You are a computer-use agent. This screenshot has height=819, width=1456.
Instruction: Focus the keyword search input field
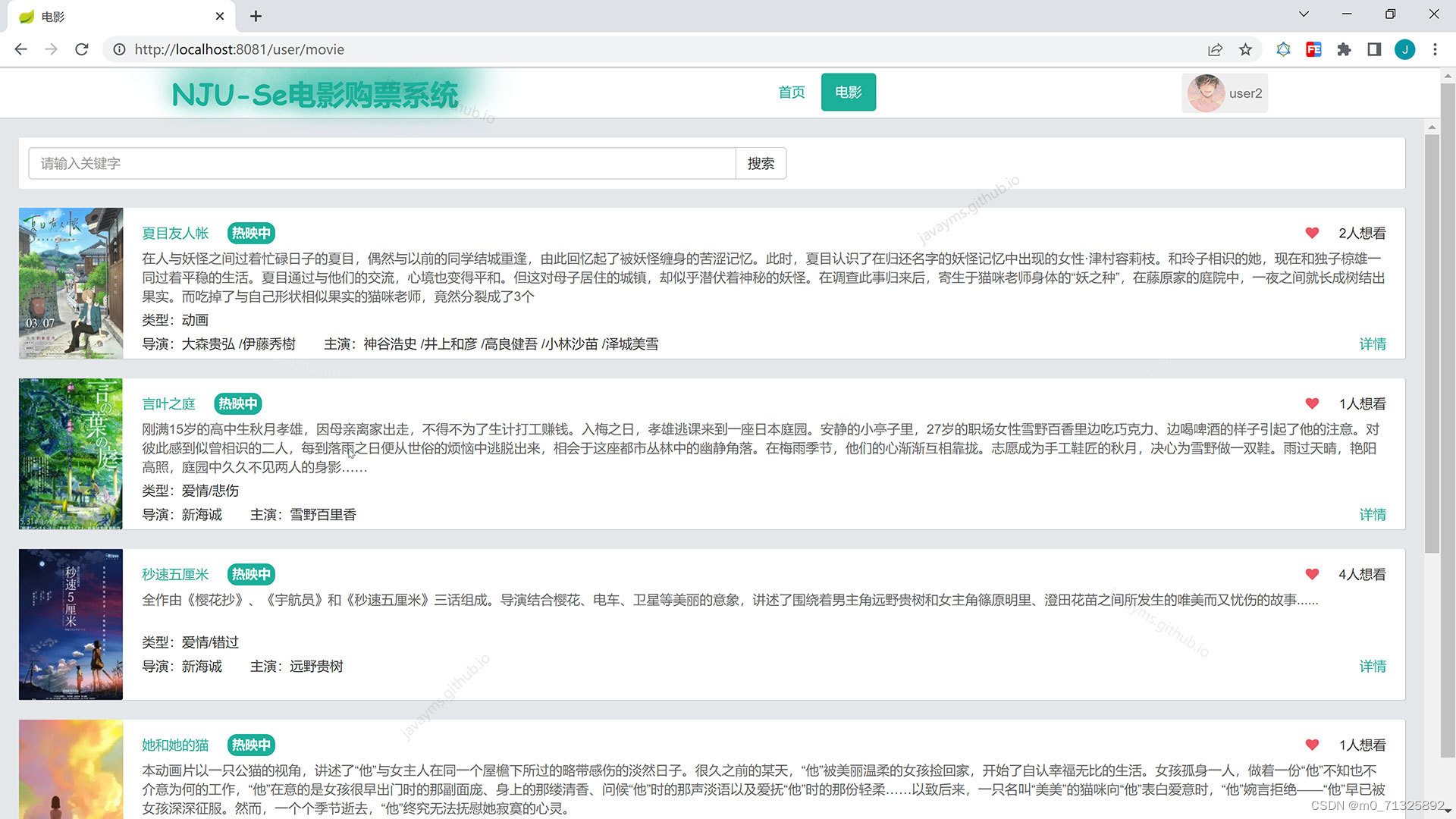[381, 164]
